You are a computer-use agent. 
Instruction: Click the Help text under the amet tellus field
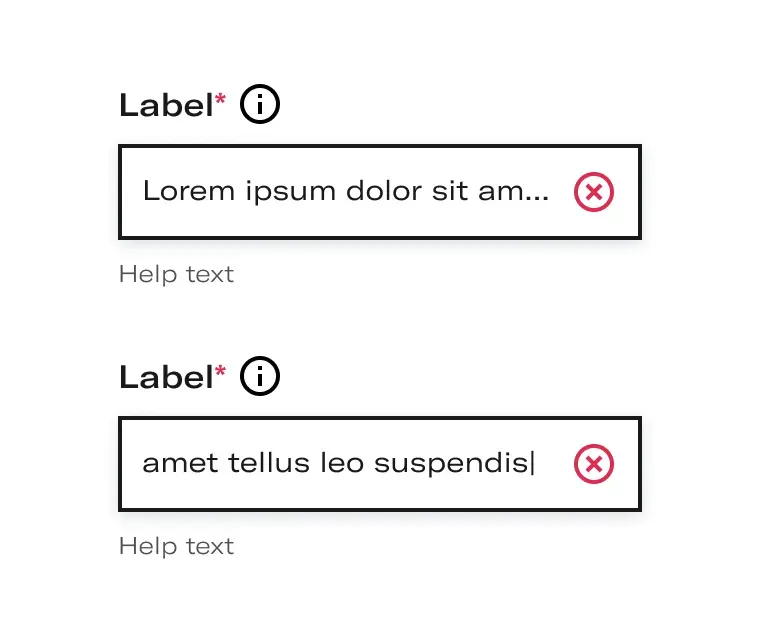tap(176, 547)
